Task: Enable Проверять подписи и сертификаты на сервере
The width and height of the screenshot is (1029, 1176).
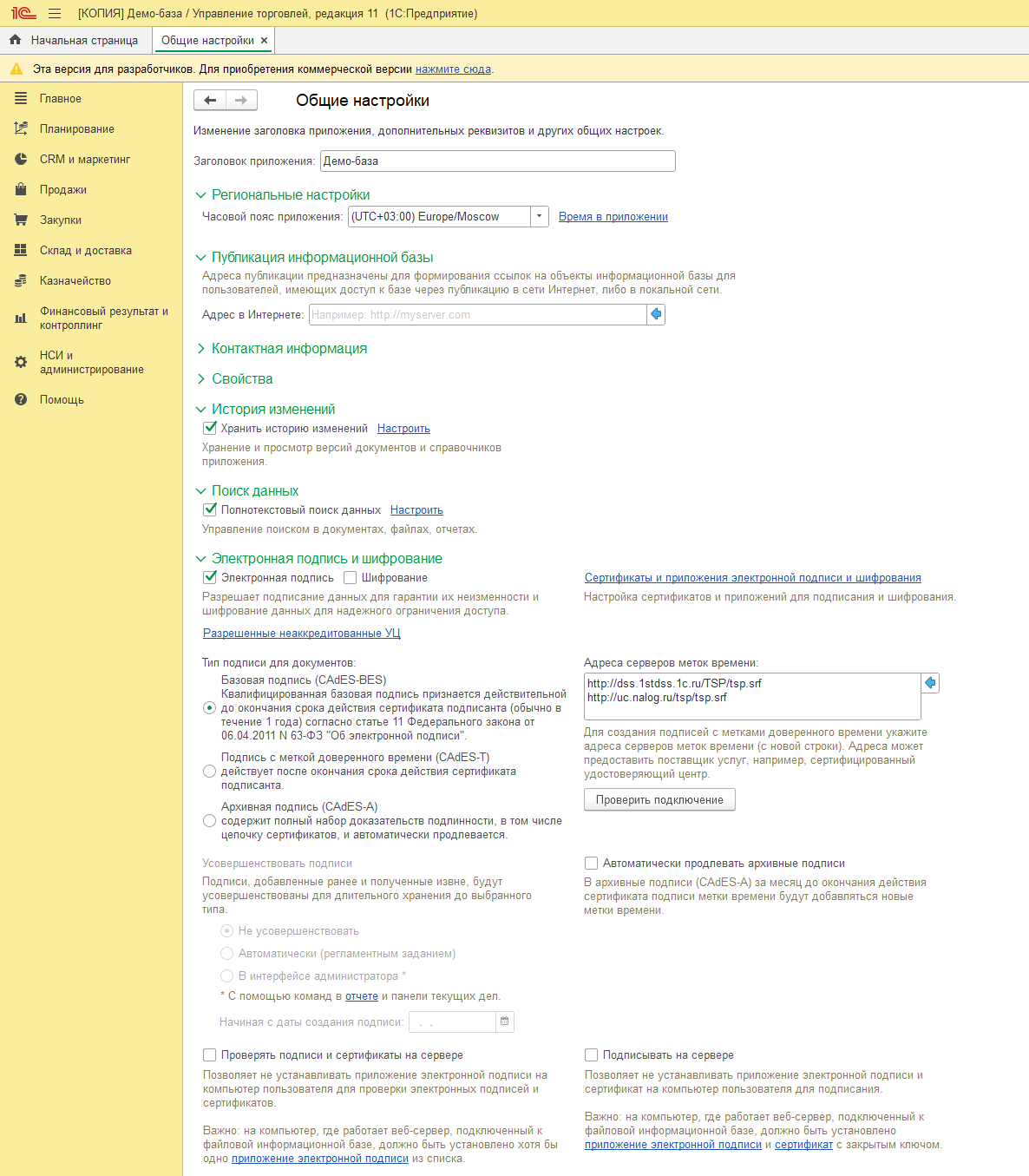Action: (x=210, y=1054)
